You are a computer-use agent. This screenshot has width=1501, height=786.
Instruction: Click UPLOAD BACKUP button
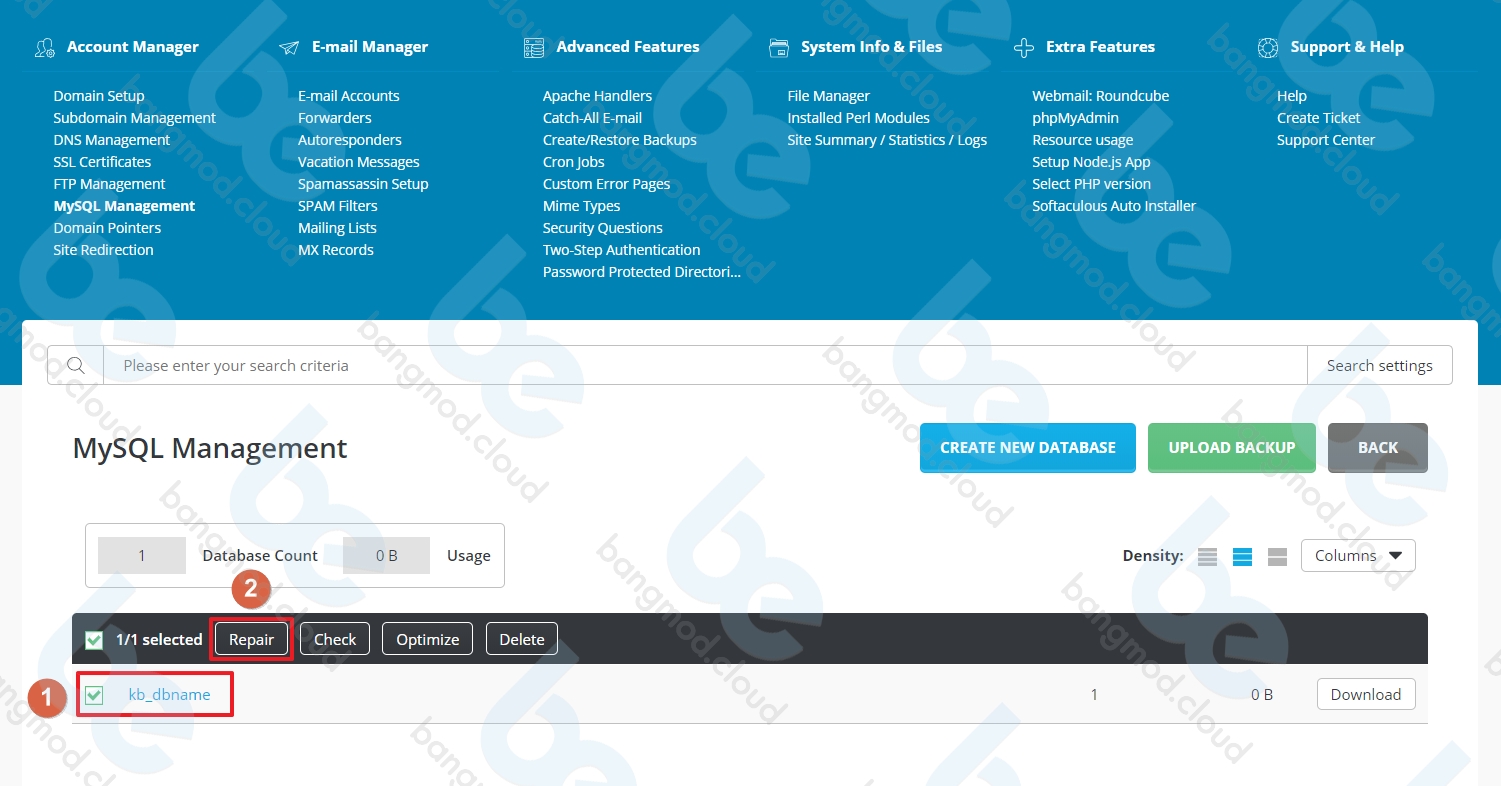[x=1232, y=447]
